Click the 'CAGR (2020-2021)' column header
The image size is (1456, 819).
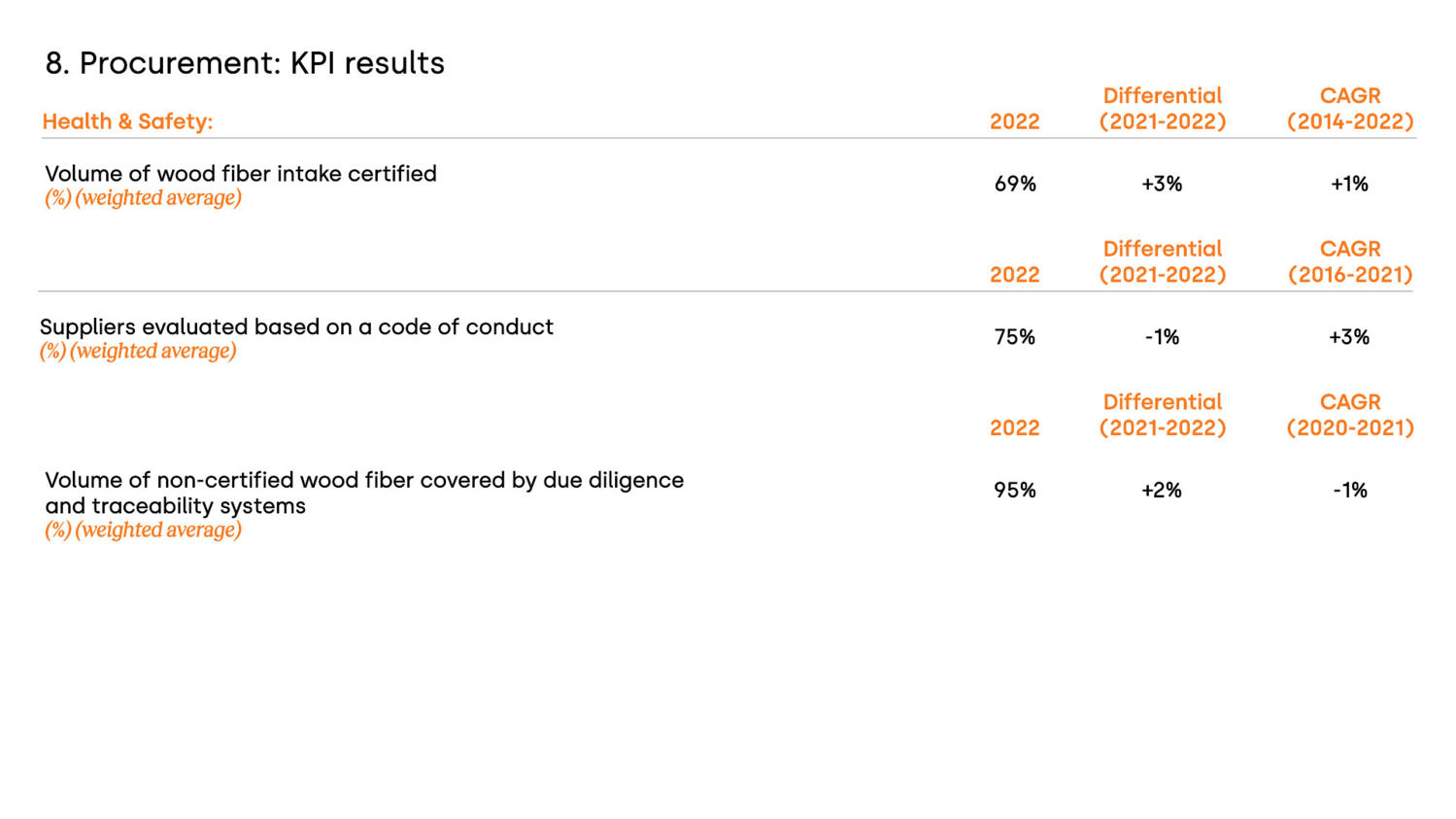1350,415
